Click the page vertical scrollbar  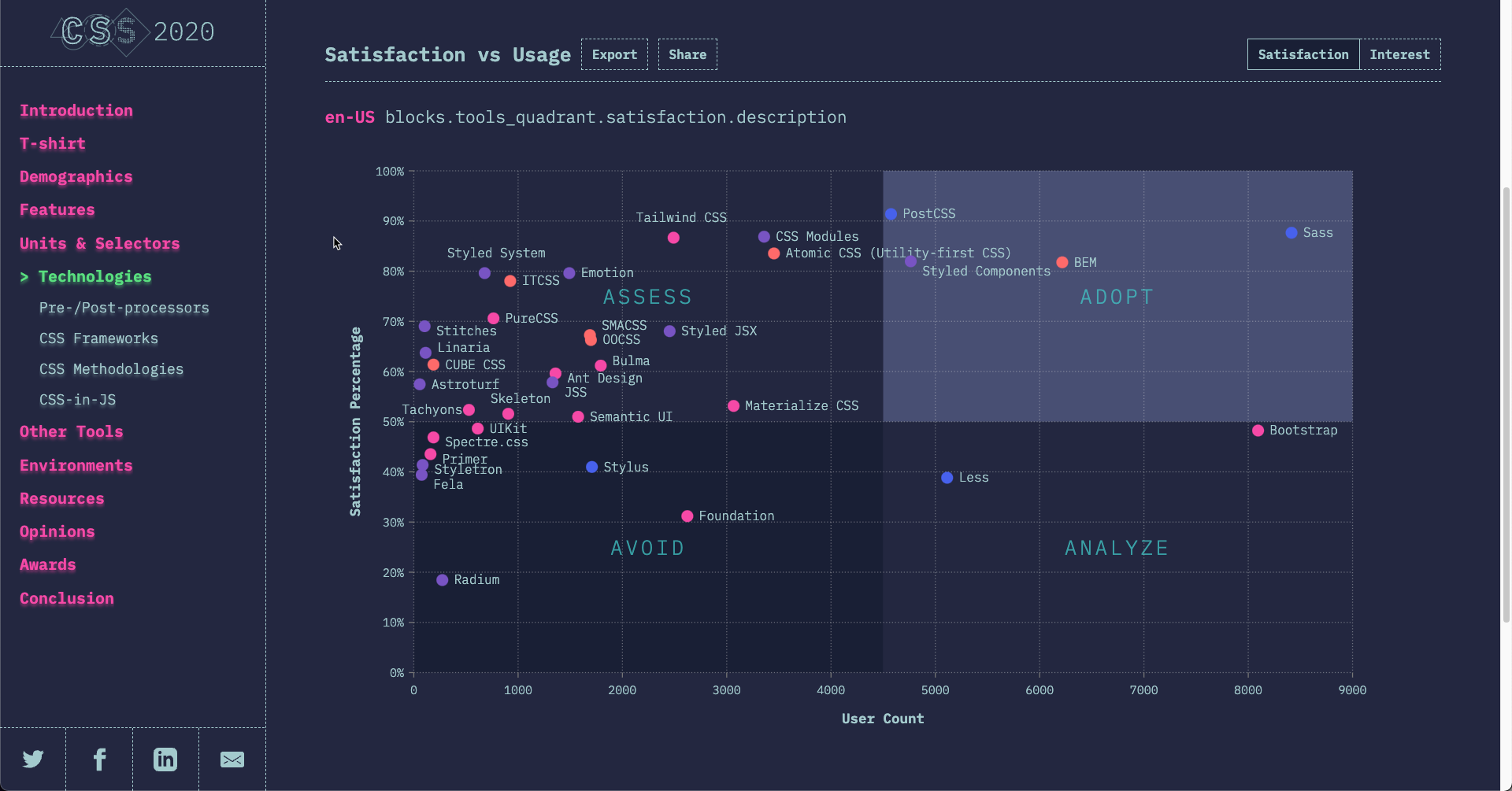click(1506, 405)
